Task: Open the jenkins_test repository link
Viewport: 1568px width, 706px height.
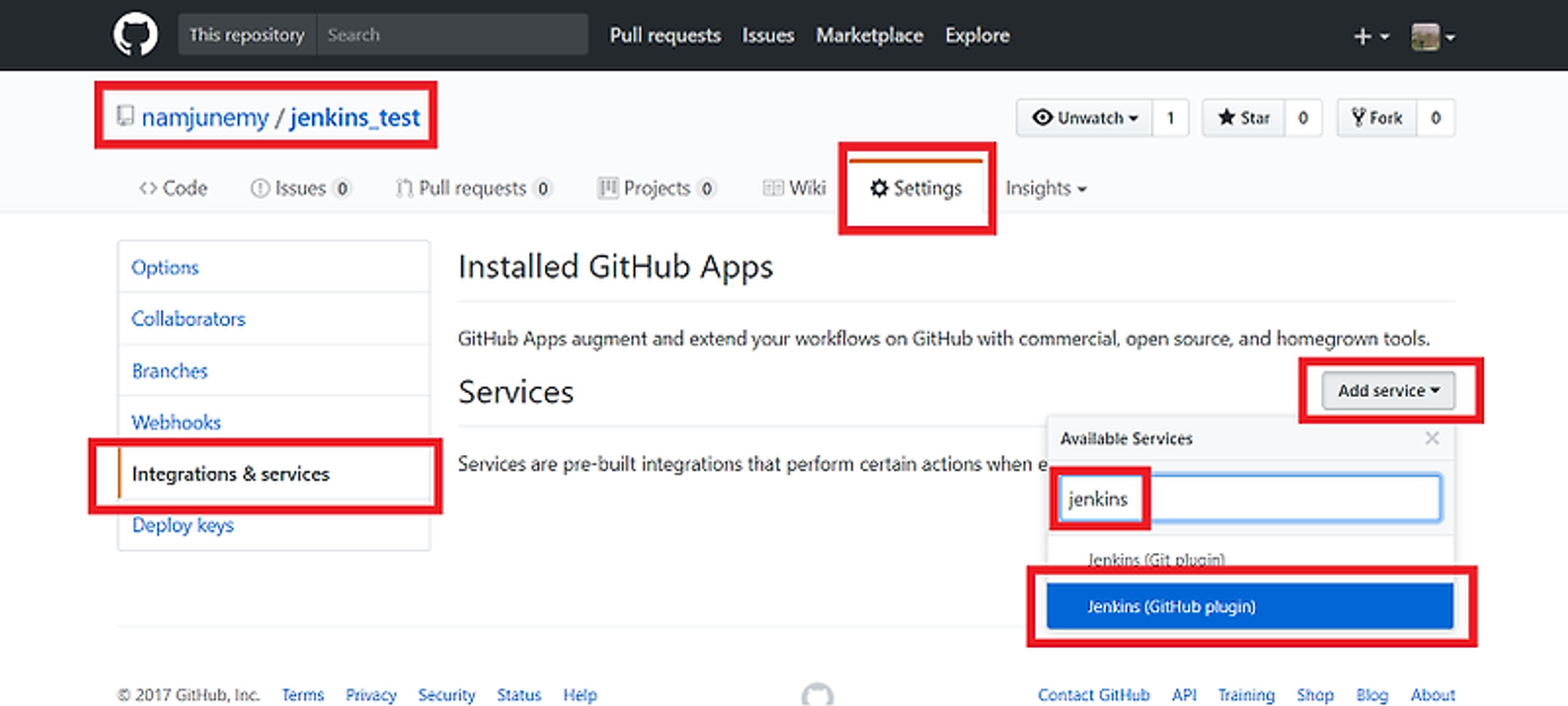Action: (x=355, y=118)
